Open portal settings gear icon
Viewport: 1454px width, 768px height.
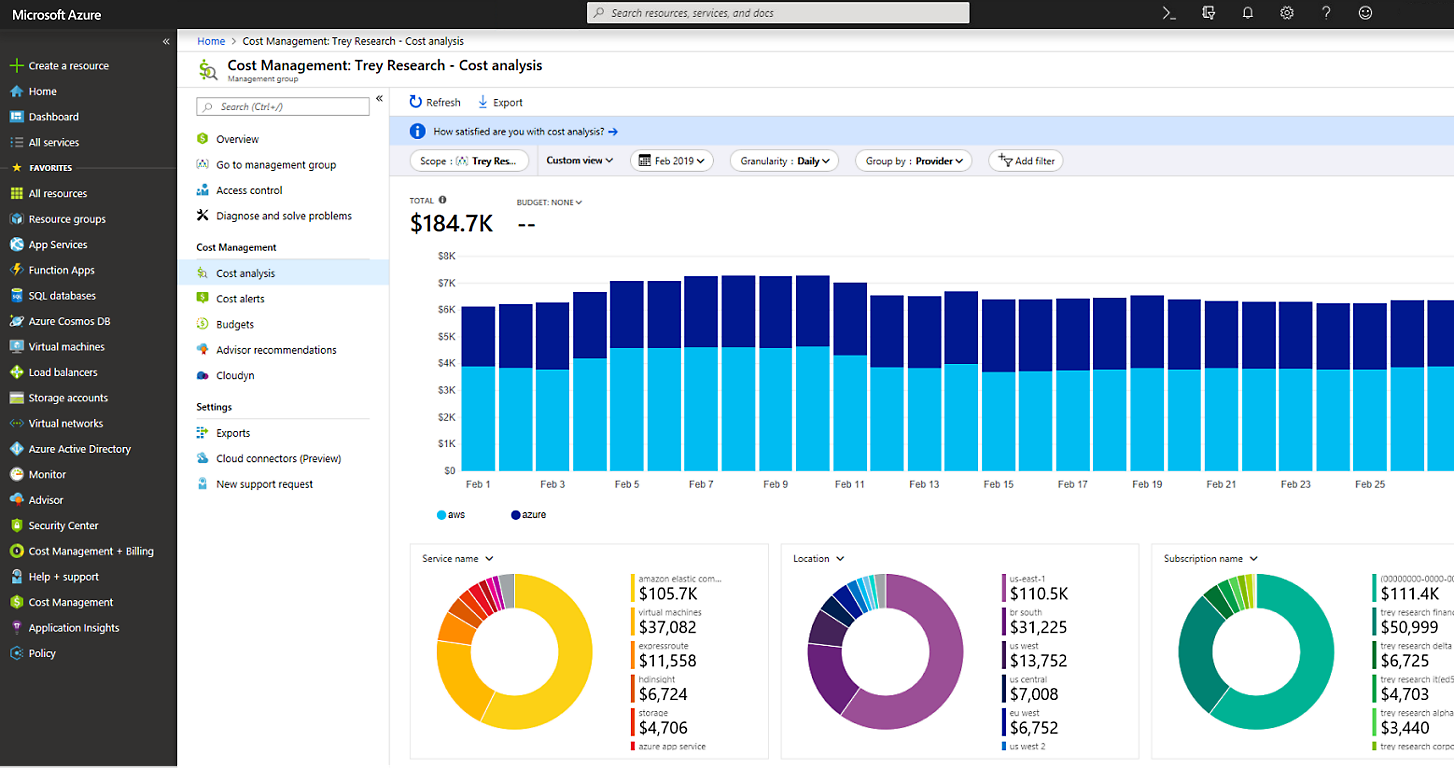pyautogui.click(x=1287, y=13)
